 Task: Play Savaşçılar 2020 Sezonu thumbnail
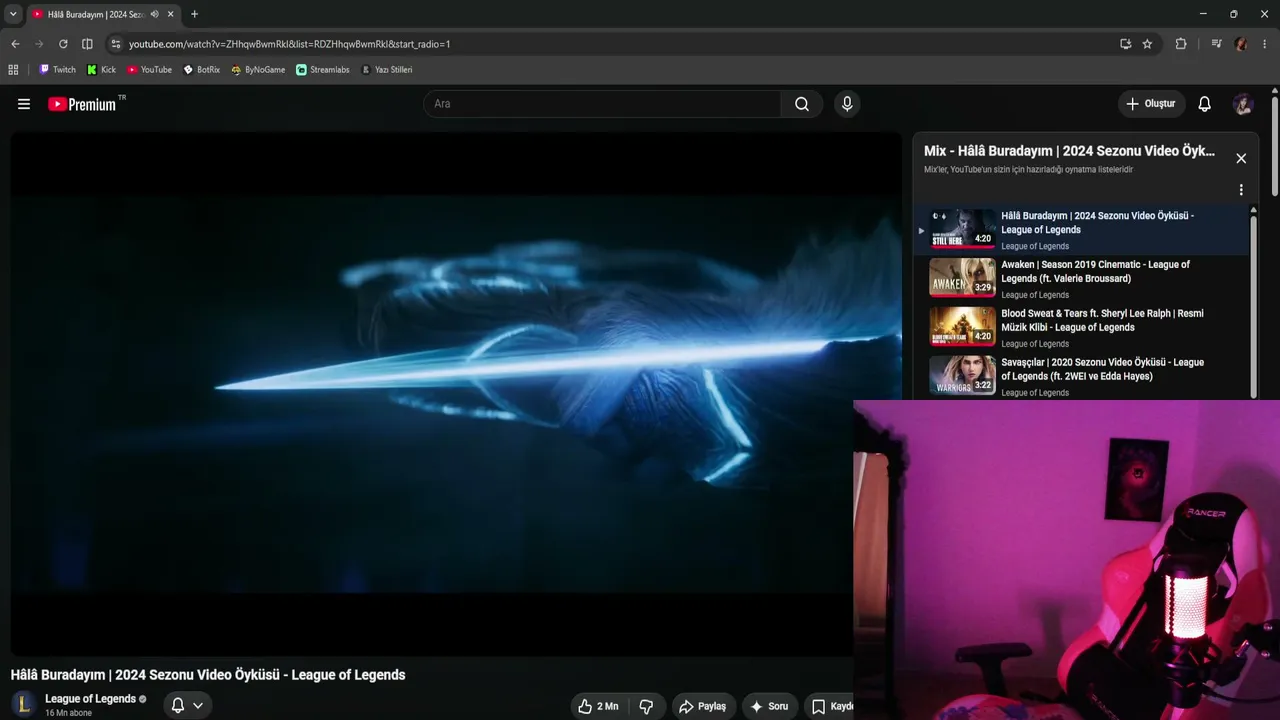click(x=962, y=375)
